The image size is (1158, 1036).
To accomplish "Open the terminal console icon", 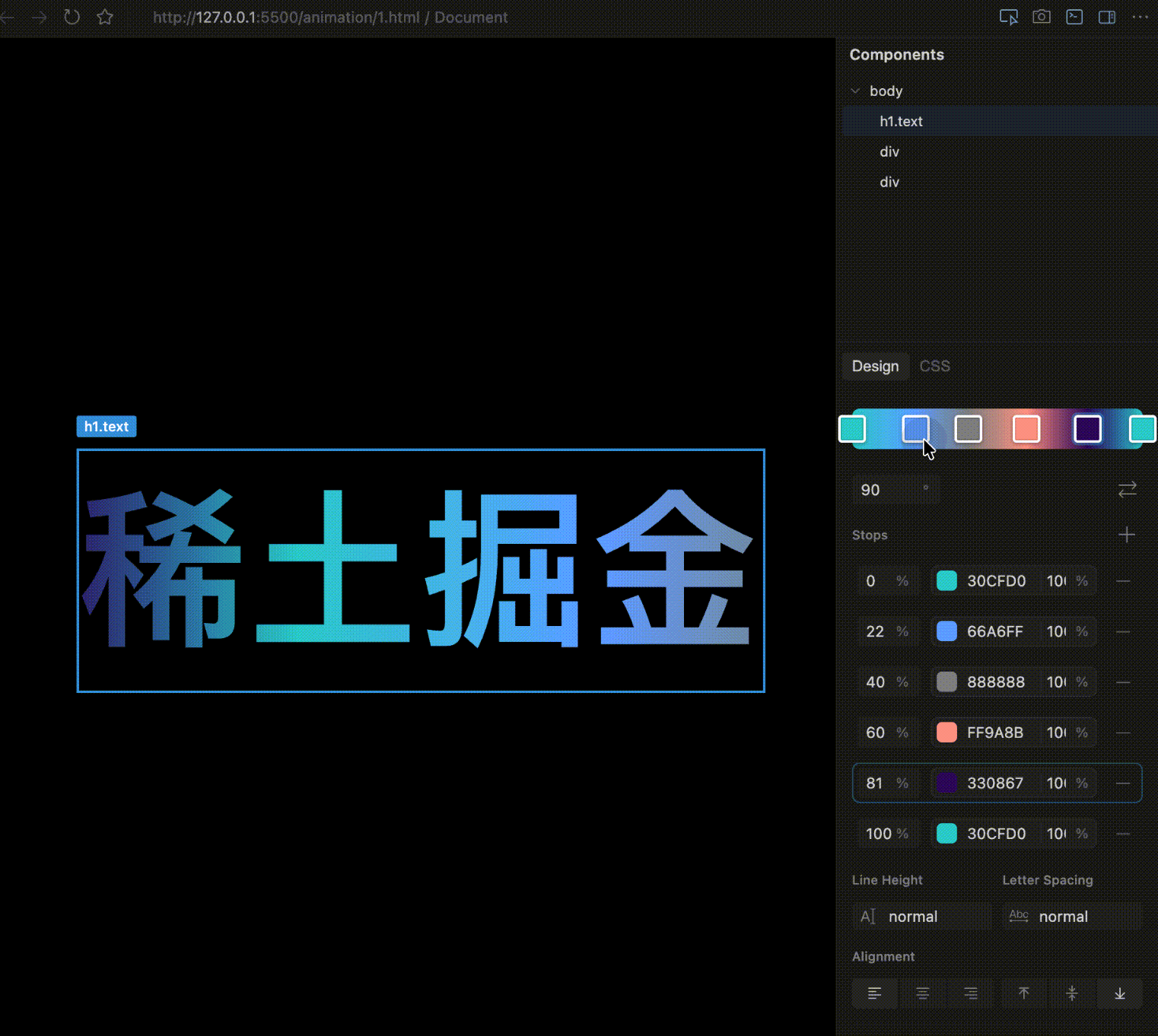I will click(1074, 16).
